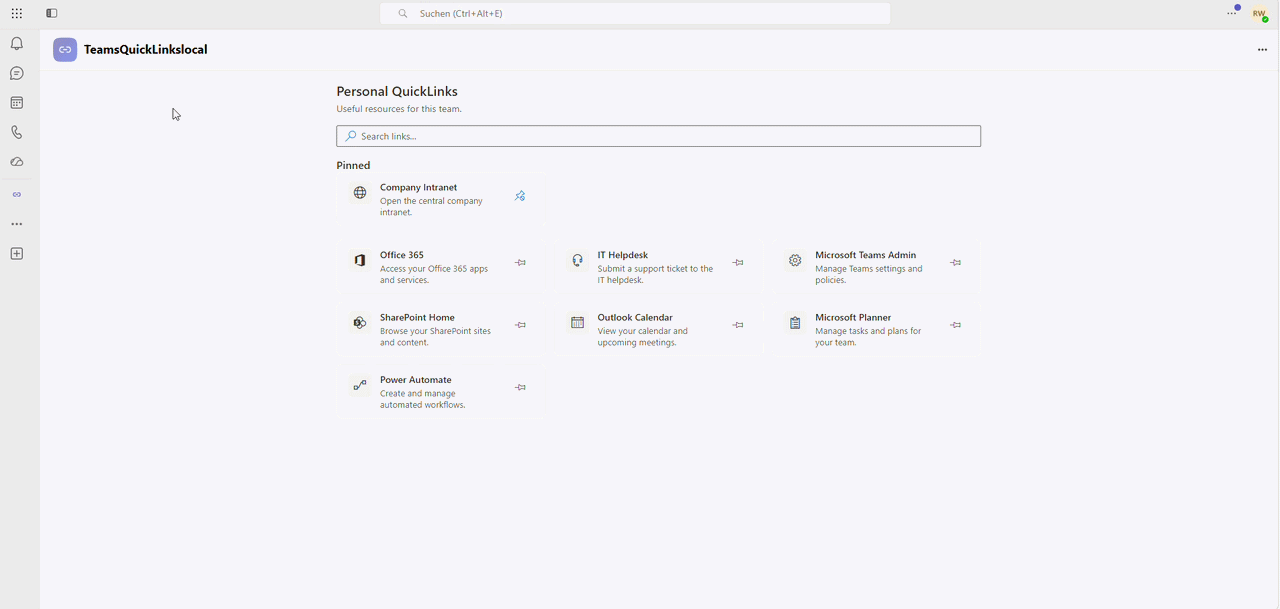Open Calls phone icon
1280x609 pixels.
17,132
